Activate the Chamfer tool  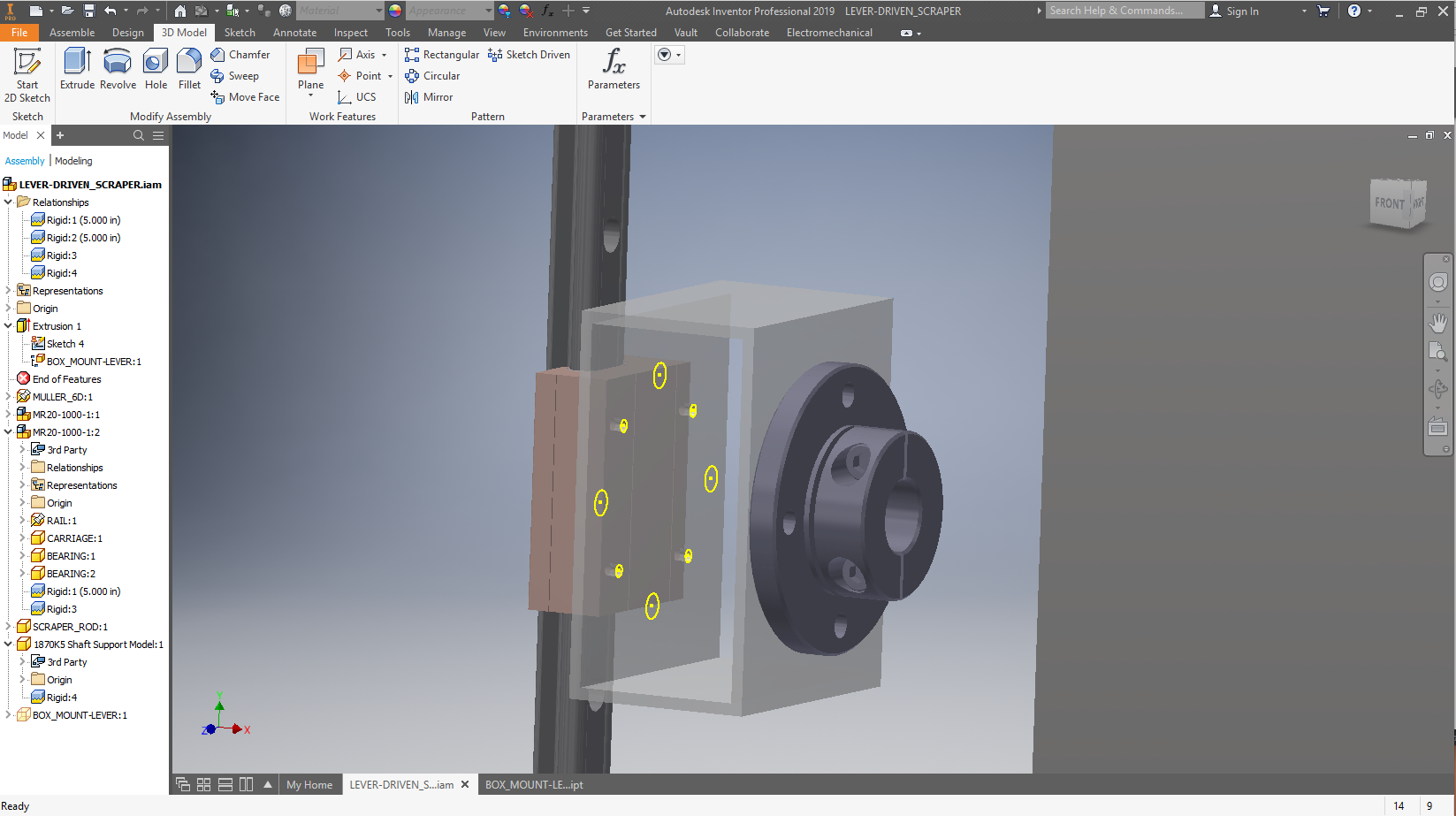point(242,54)
